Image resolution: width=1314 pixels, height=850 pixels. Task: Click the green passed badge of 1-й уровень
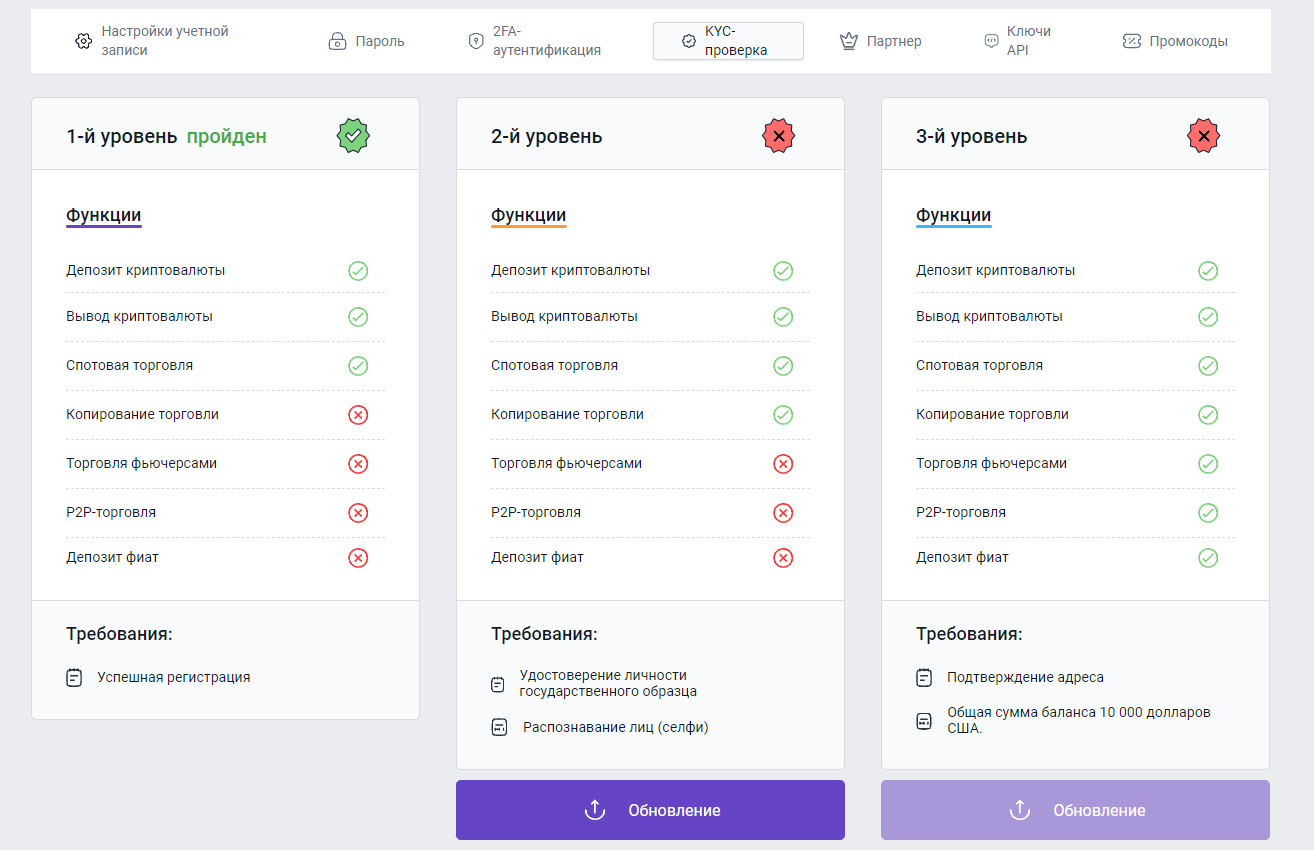click(353, 135)
